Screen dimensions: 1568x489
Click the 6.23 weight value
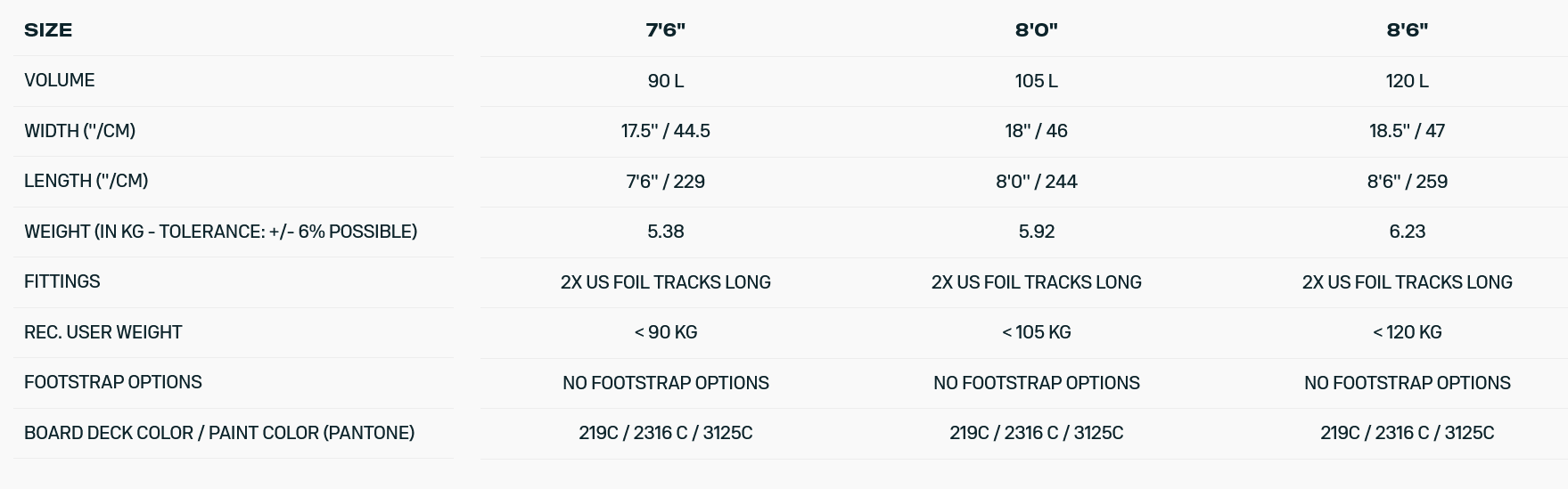point(1407,232)
